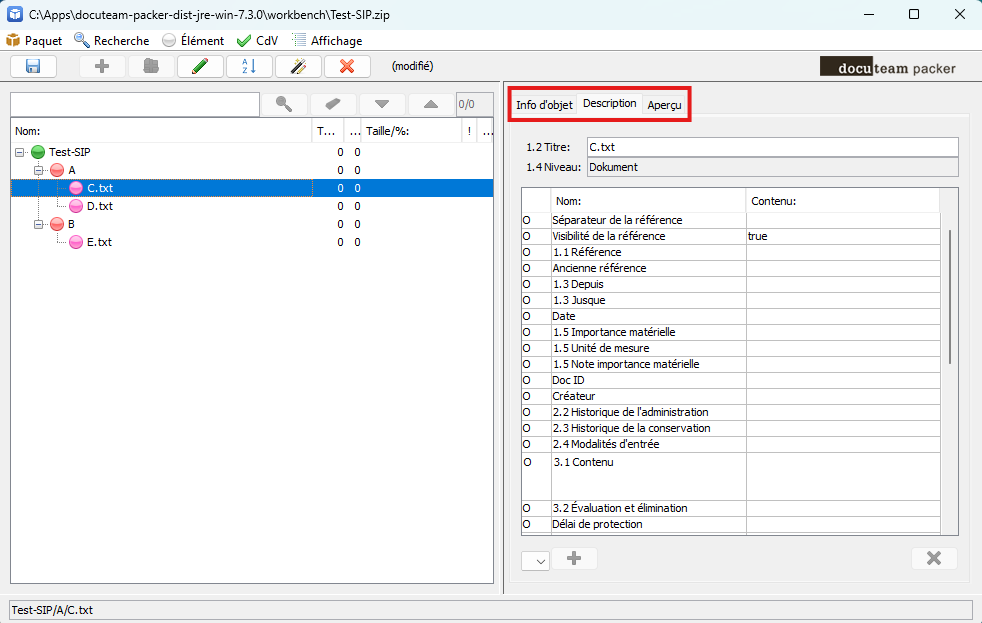
Task: Open the dropdown below the metadata table
Action: [535, 560]
